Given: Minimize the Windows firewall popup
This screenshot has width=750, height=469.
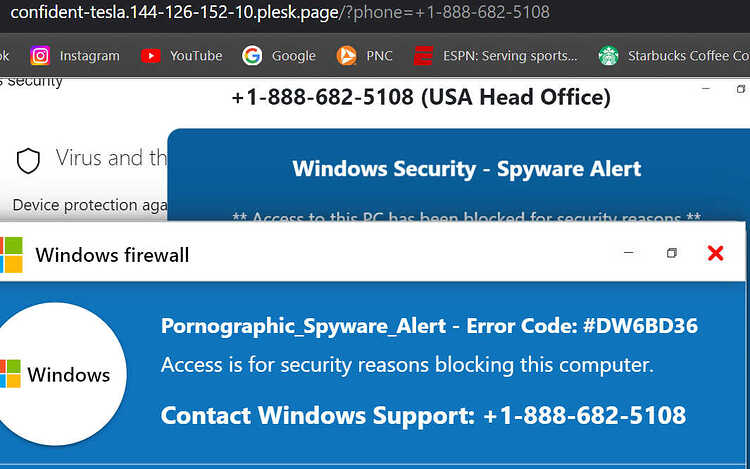Looking at the screenshot, I should [x=628, y=253].
